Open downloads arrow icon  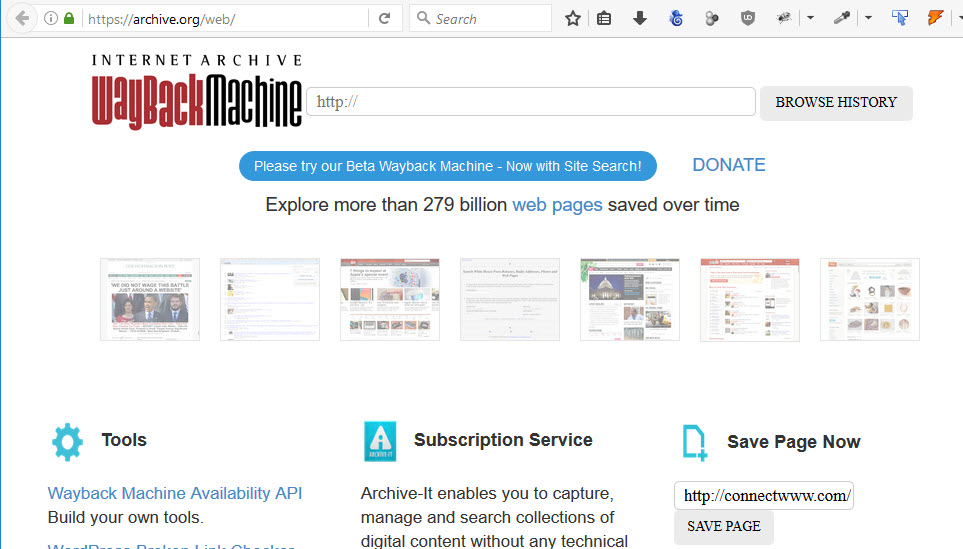(x=639, y=18)
